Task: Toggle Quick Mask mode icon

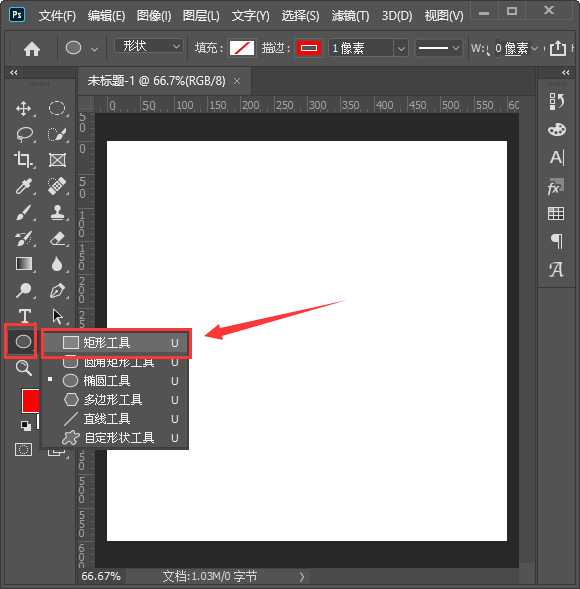Action: [23, 449]
